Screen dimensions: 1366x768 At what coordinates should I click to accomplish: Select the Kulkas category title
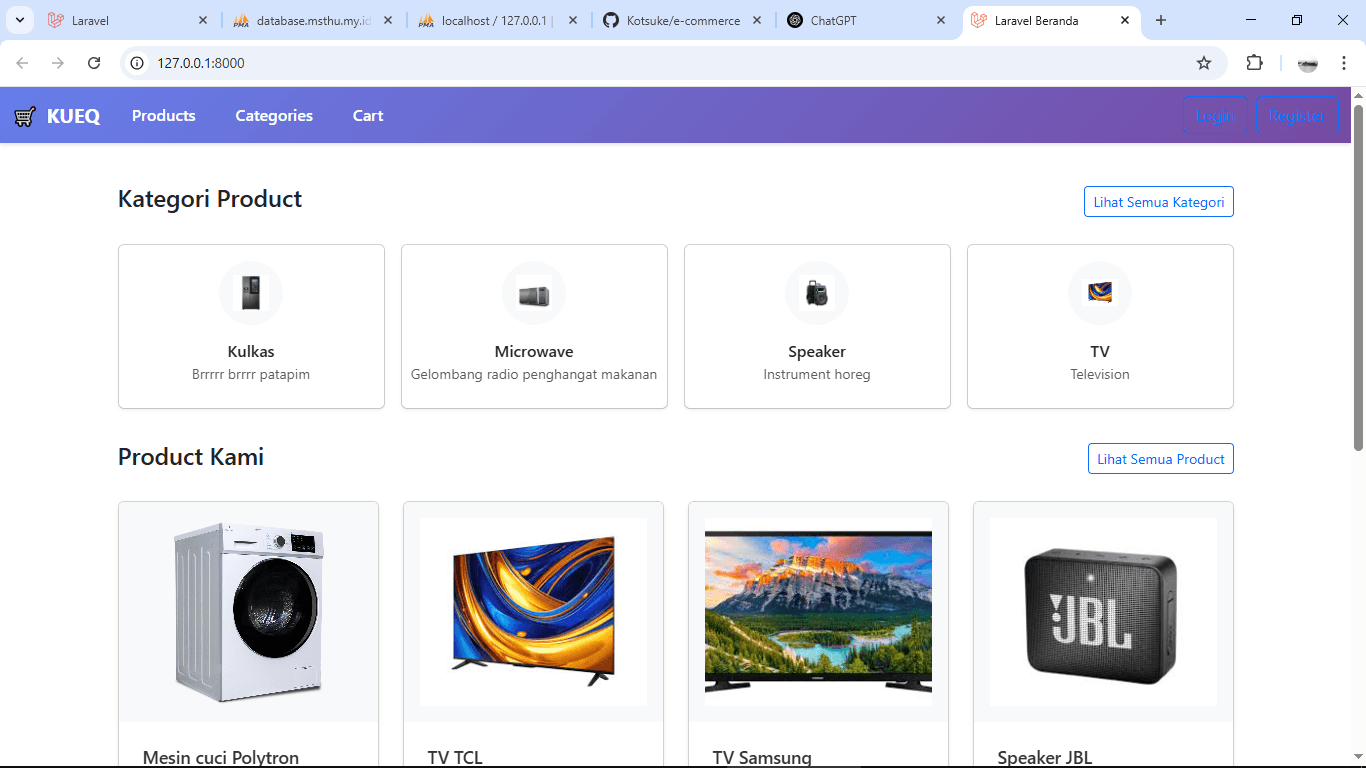[x=251, y=352]
